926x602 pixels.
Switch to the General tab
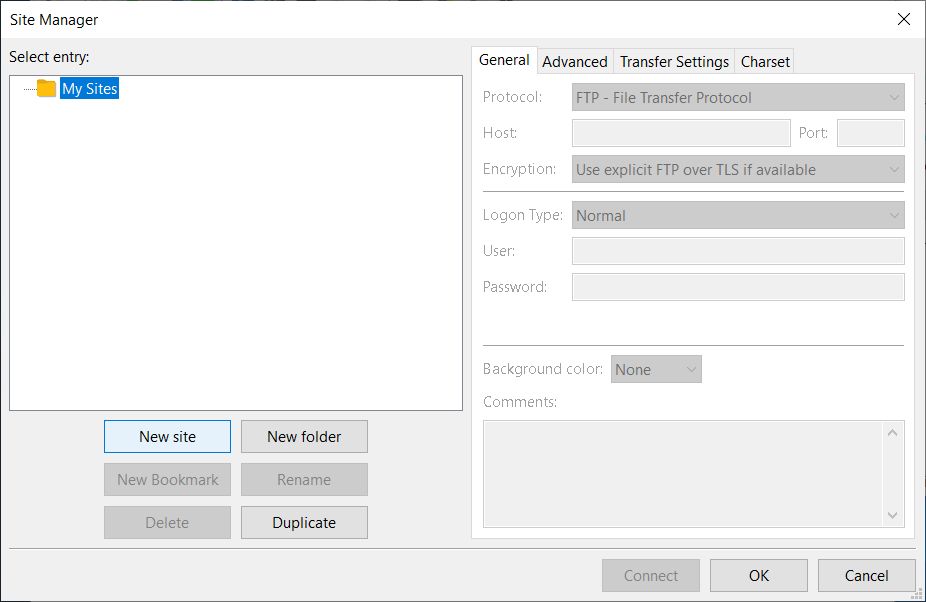[x=504, y=60]
